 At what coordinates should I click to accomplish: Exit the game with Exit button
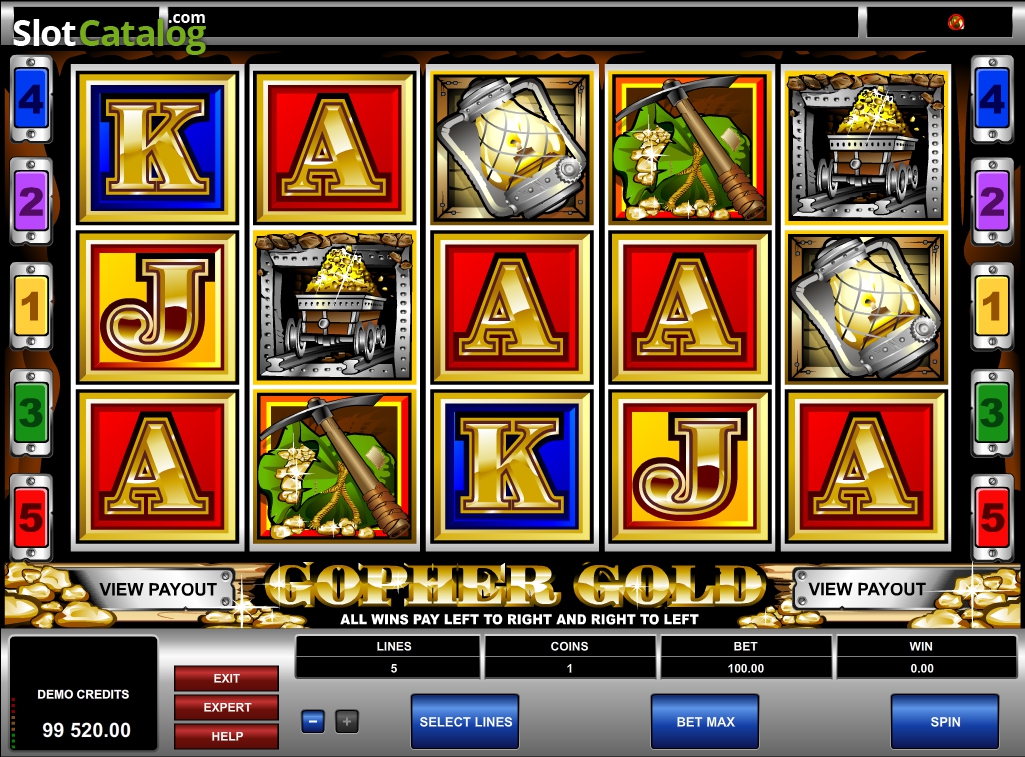(226, 679)
